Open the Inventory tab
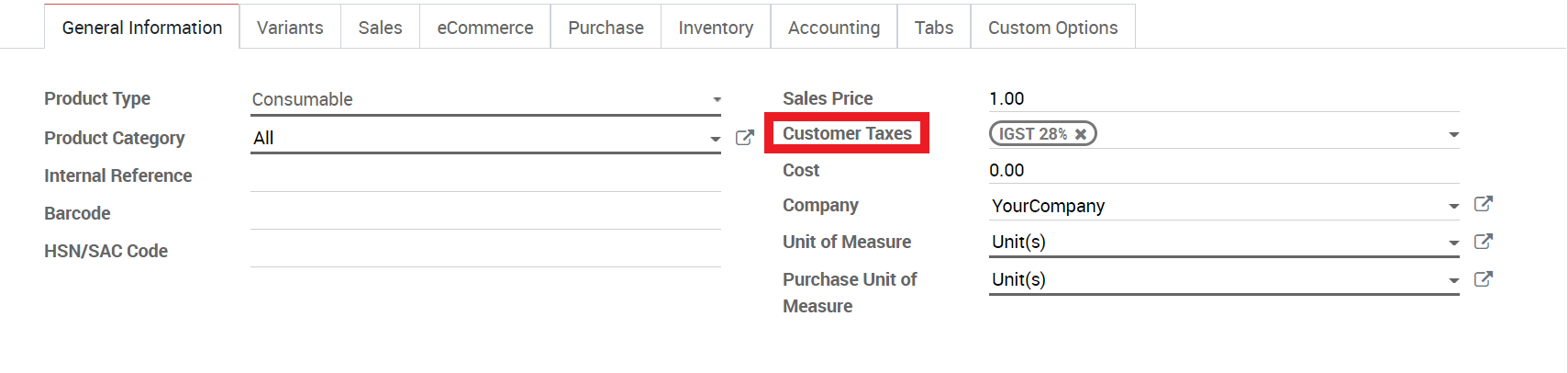The height and width of the screenshot is (373, 1568). pos(716,28)
